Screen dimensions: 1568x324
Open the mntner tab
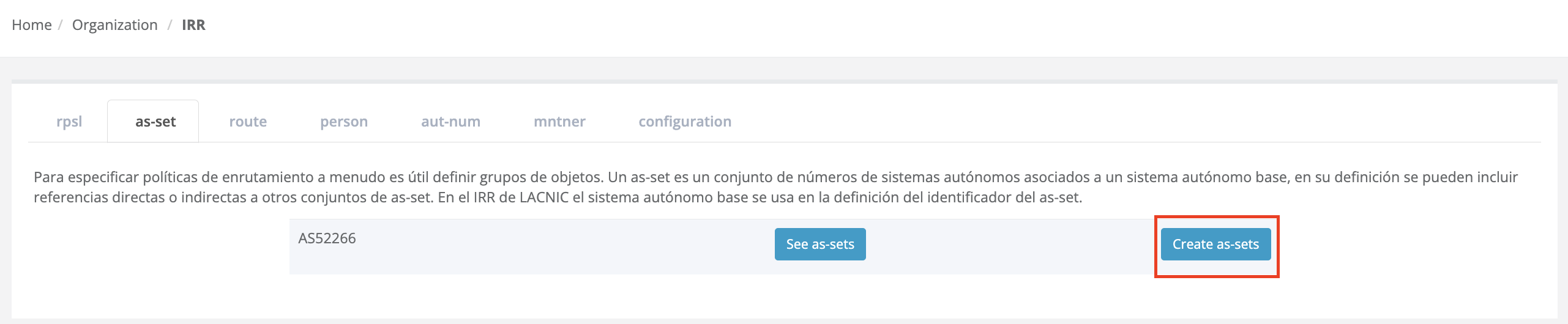click(559, 122)
